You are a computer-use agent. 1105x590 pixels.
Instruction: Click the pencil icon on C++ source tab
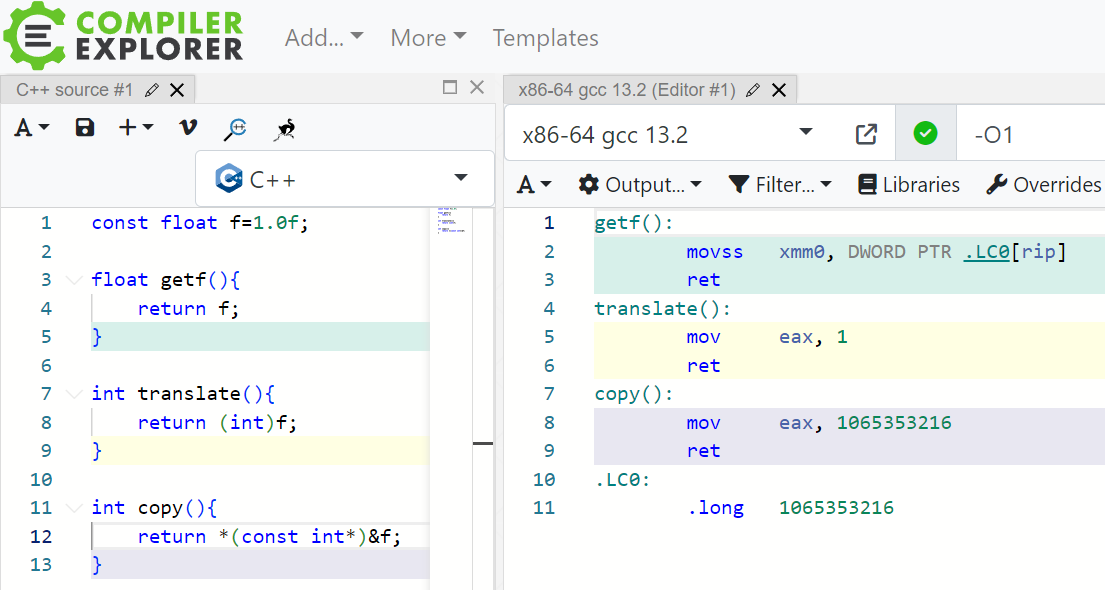pyautogui.click(x=152, y=90)
